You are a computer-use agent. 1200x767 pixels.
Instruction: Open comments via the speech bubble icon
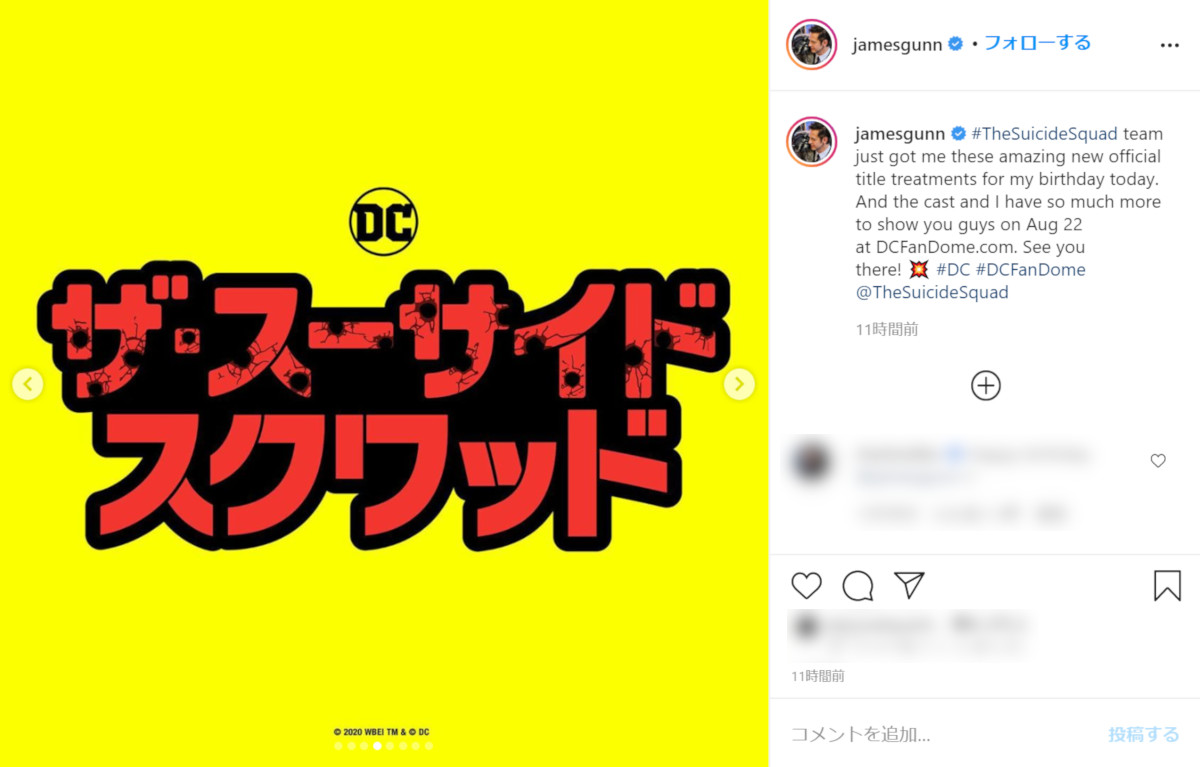(x=858, y=586)
